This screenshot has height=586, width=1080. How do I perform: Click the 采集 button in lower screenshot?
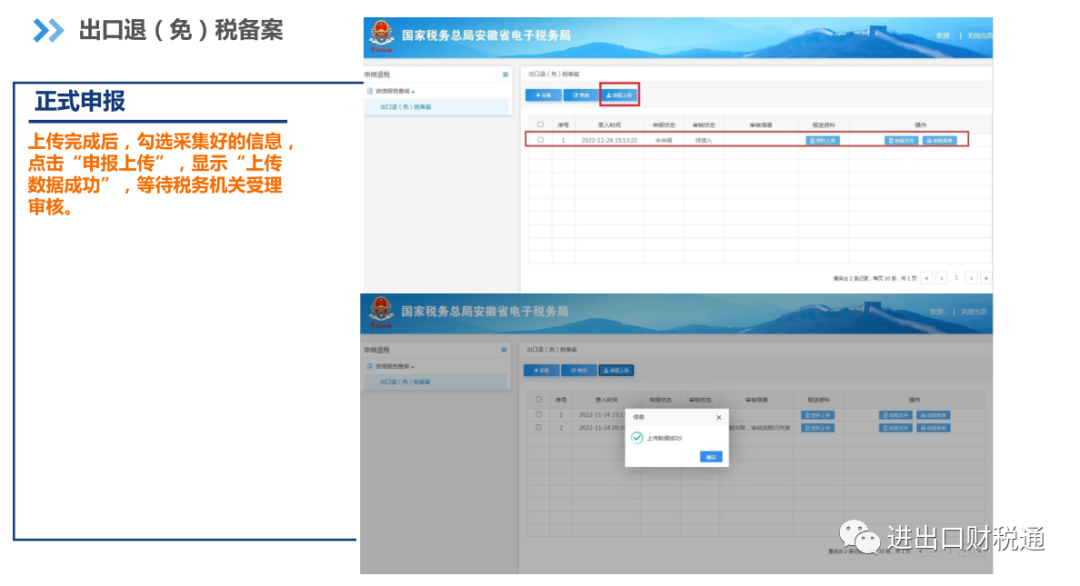tap(541, 370)
